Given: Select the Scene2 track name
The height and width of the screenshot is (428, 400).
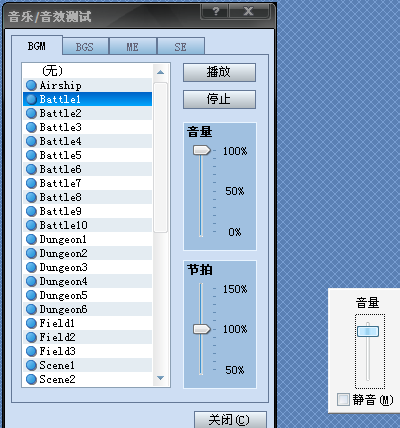Looking at the screenshot, I should 57,379.
